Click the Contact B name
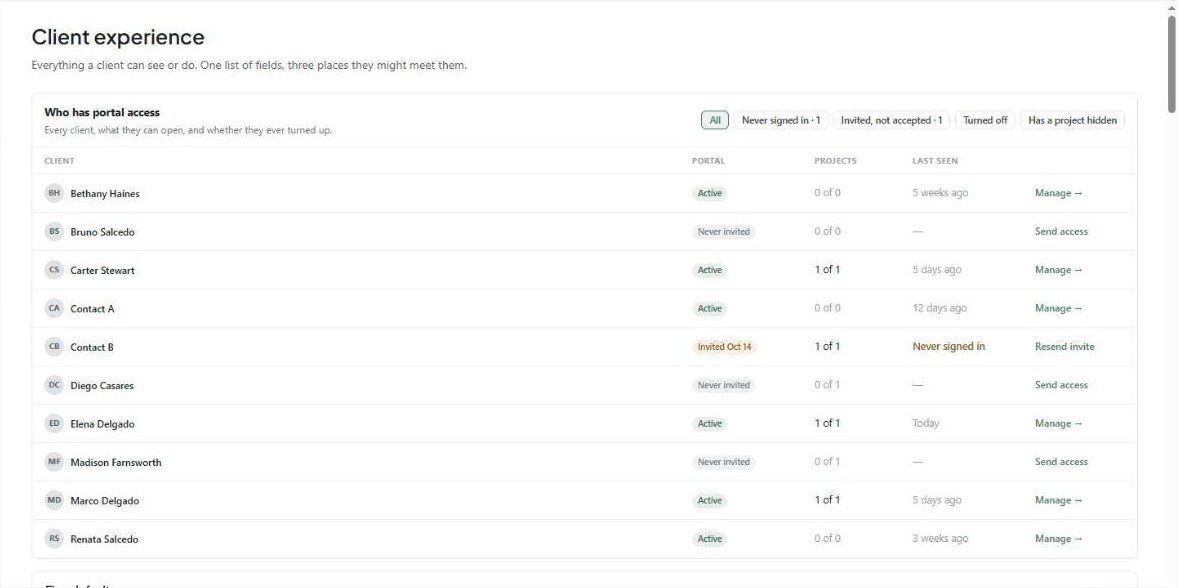1178x588 pixels. point(92,347)
